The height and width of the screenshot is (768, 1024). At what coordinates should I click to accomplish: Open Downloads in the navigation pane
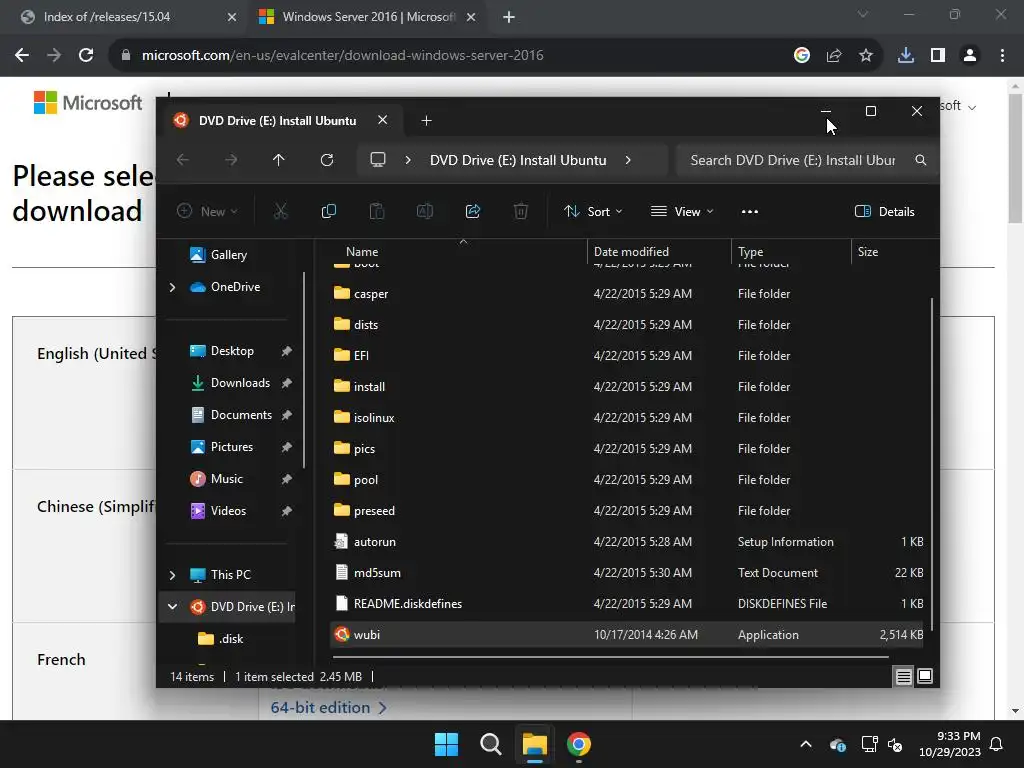[x=240, y=383]
